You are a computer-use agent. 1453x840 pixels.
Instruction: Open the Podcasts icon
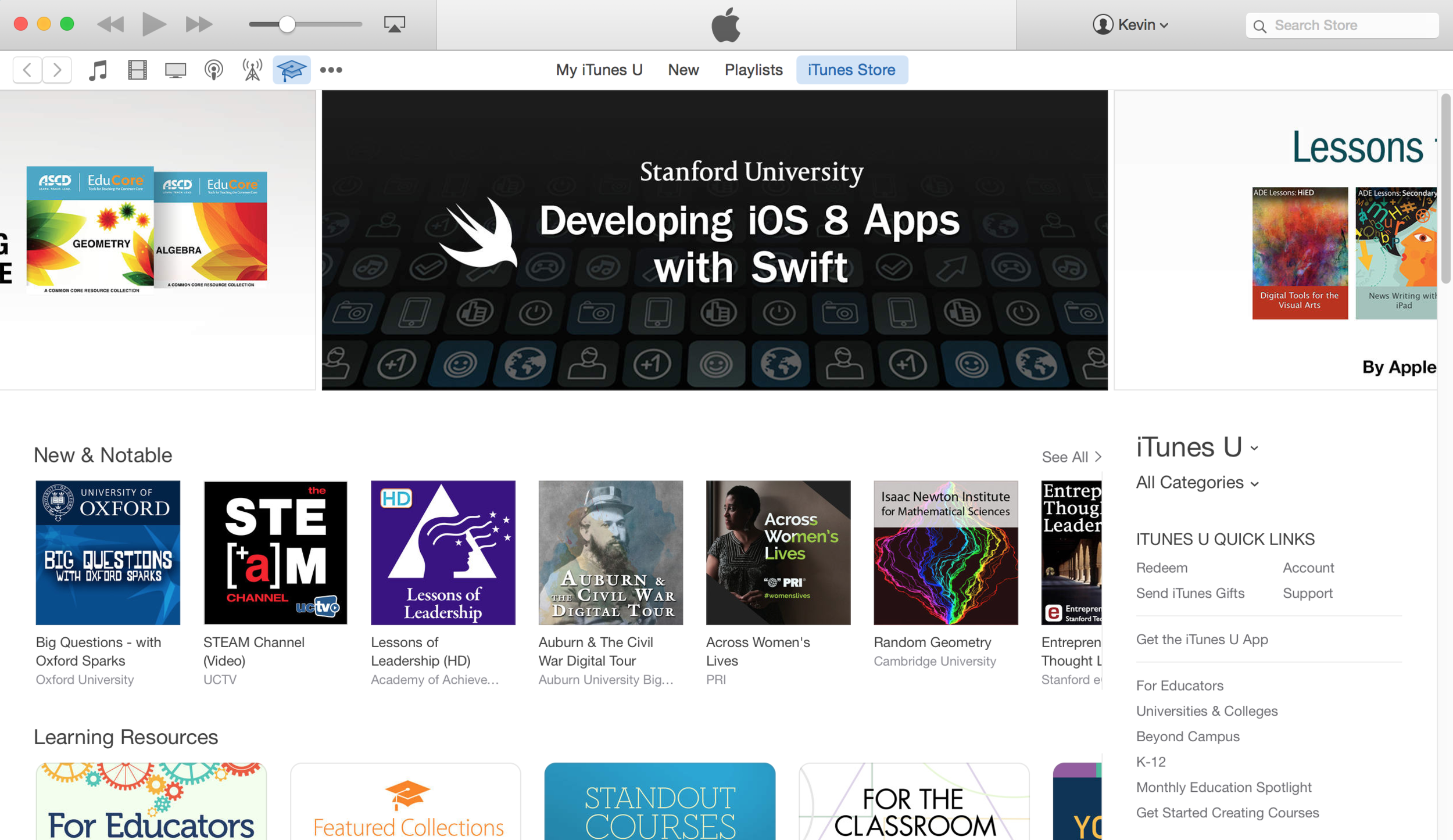click(214, 70)
